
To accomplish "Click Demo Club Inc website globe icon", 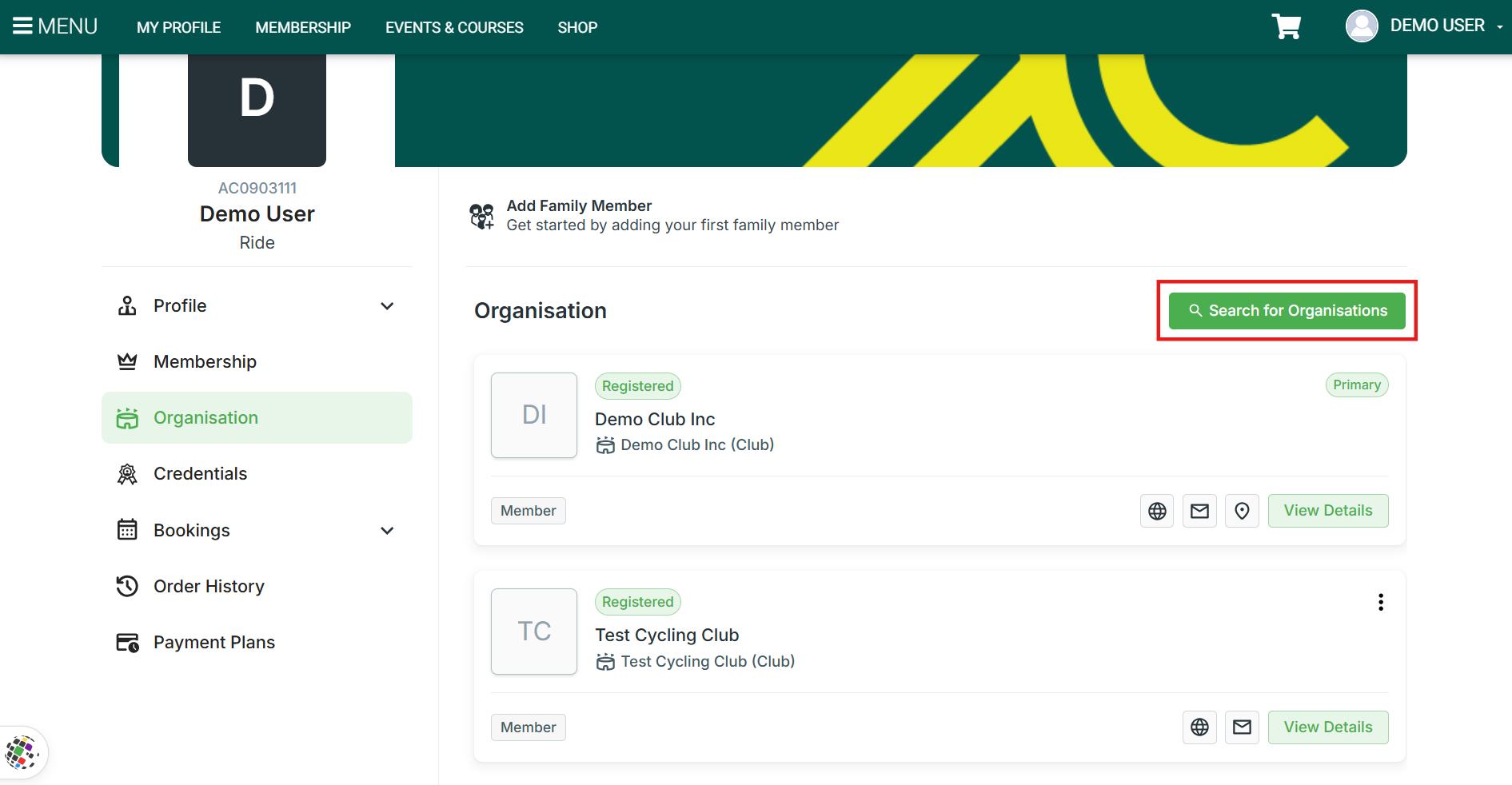I will (x=1157, y=511).
